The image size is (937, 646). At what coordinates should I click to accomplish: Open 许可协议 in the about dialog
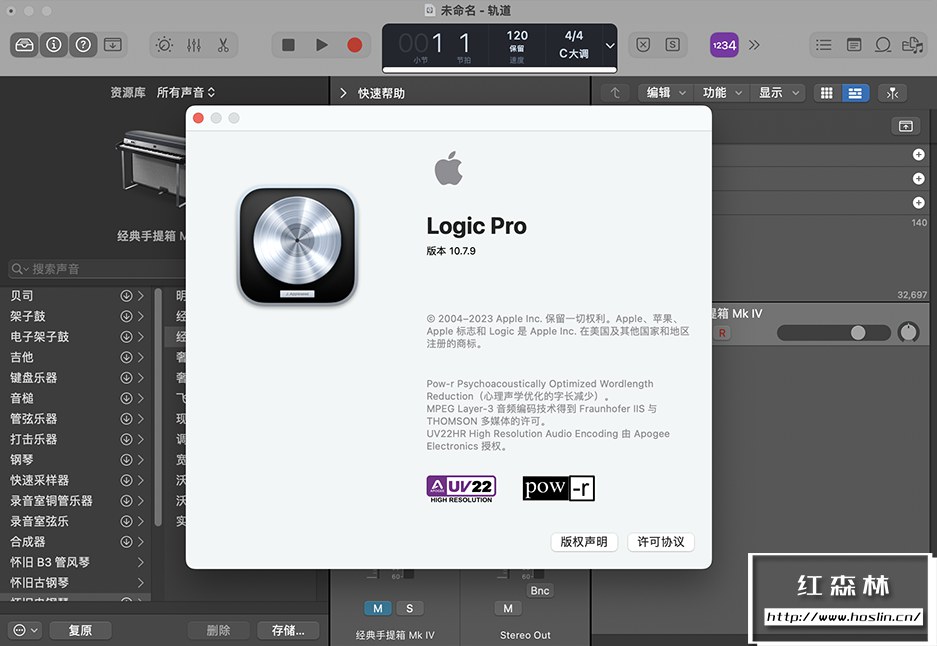coord(660,542)
